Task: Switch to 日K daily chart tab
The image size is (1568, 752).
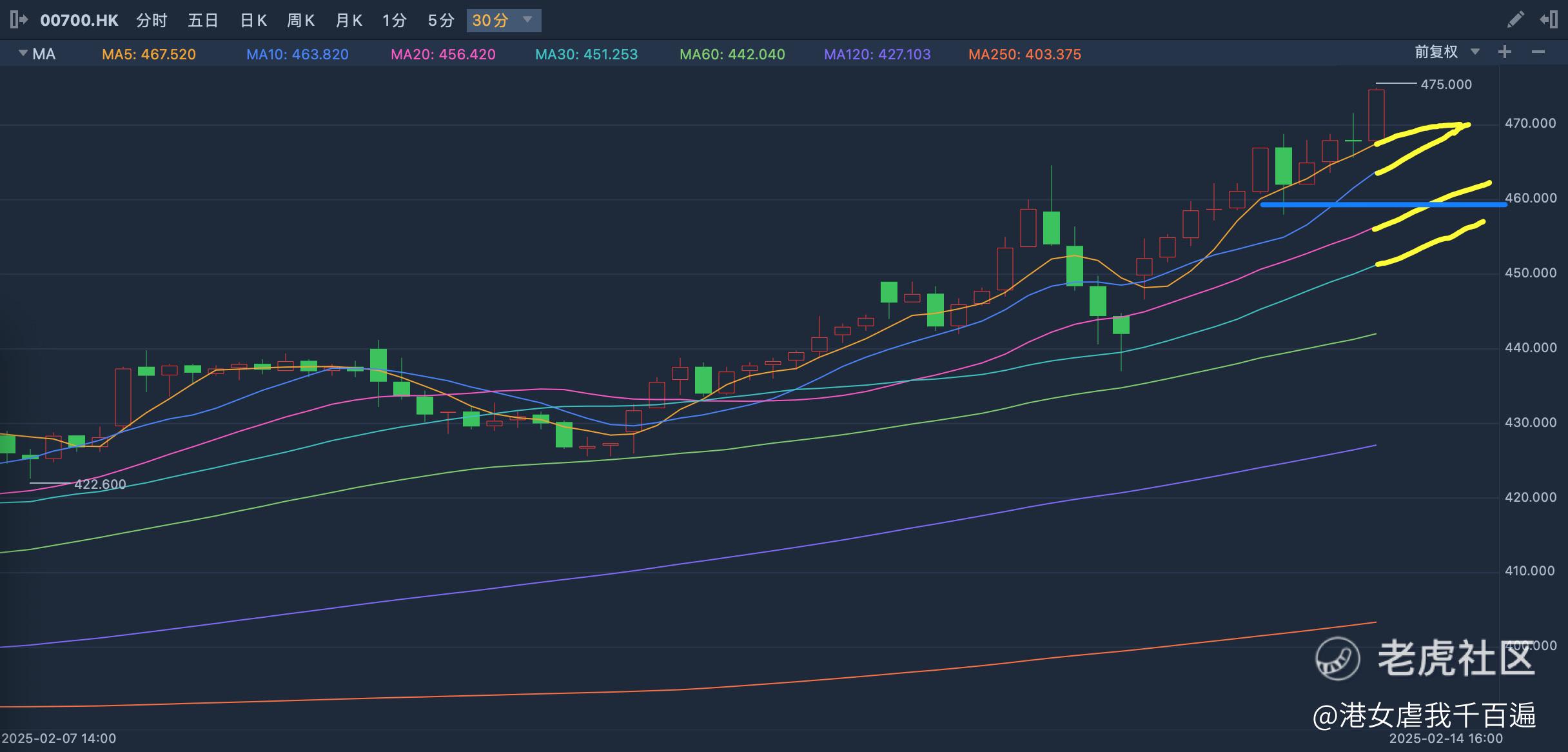Action: point(253,21)
